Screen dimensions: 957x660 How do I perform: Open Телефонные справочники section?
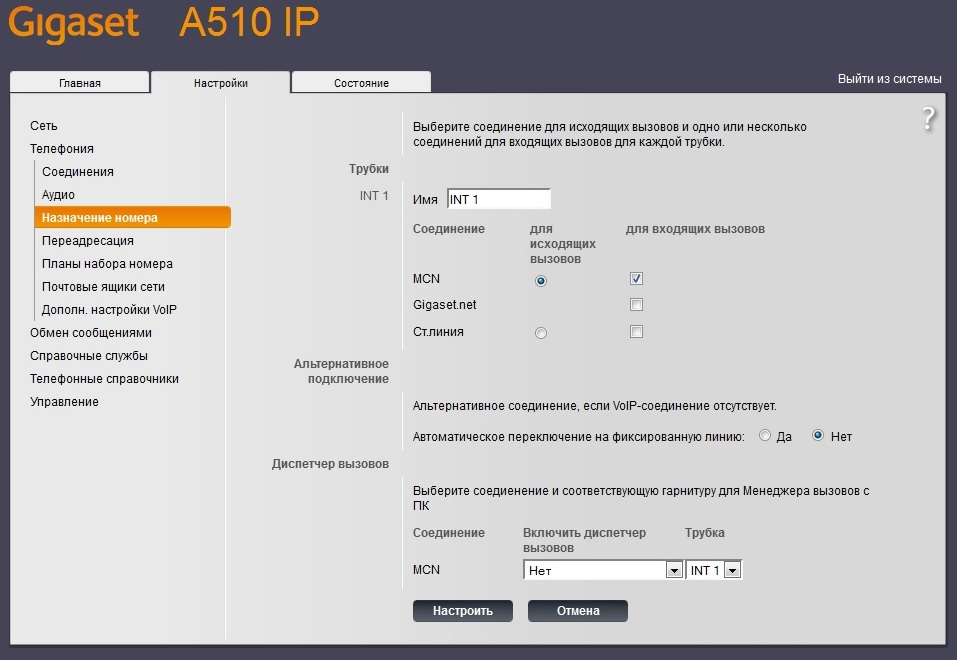point(104,379)
